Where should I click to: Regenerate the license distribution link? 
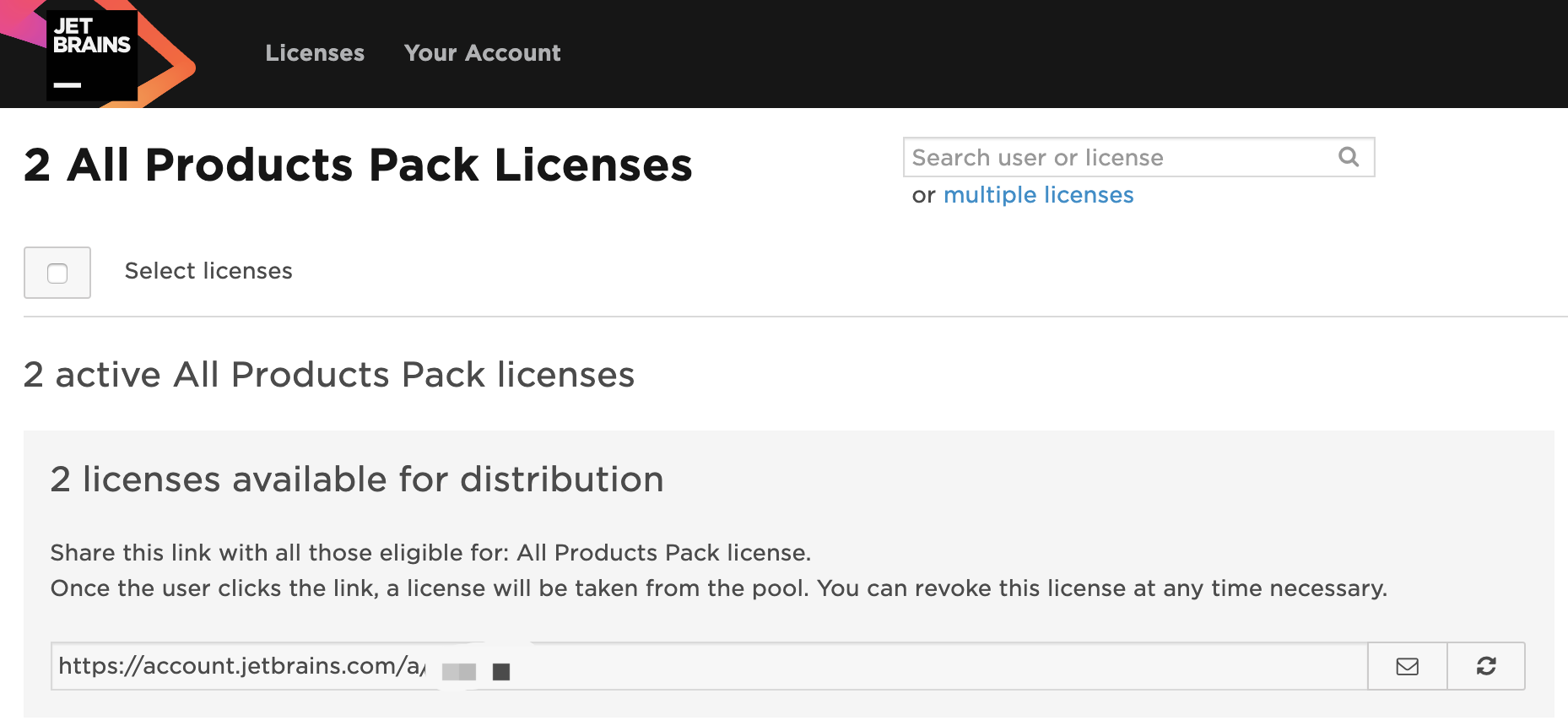click(x=1486, y=667)
